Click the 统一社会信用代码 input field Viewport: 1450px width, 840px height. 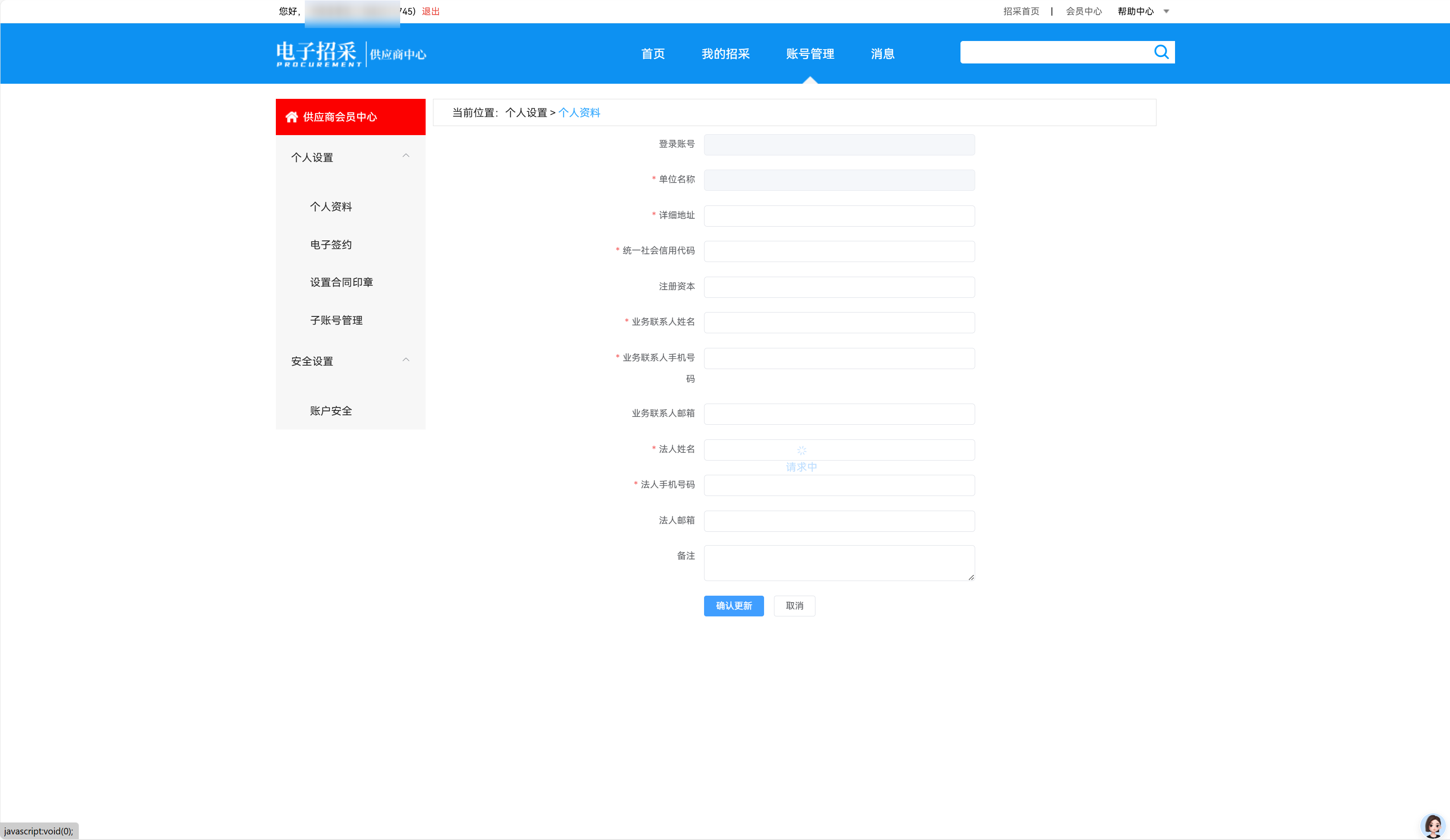click(839, 251)
